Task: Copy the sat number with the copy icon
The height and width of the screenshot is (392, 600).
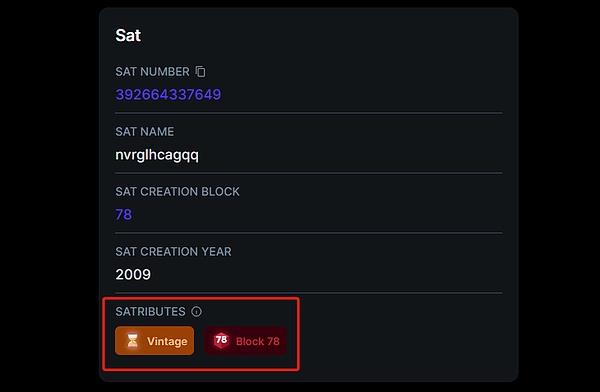Action: pos(201,72)
